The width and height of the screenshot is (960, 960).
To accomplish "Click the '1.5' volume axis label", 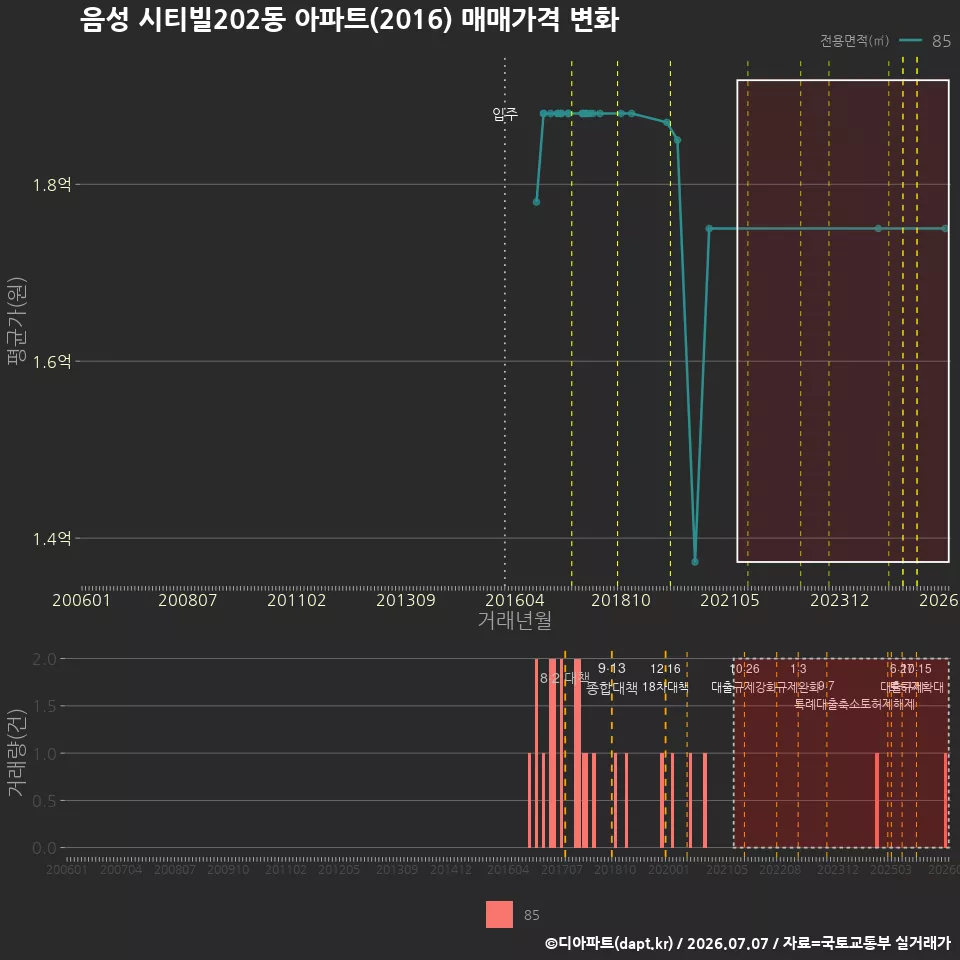I will coord(44,707).
